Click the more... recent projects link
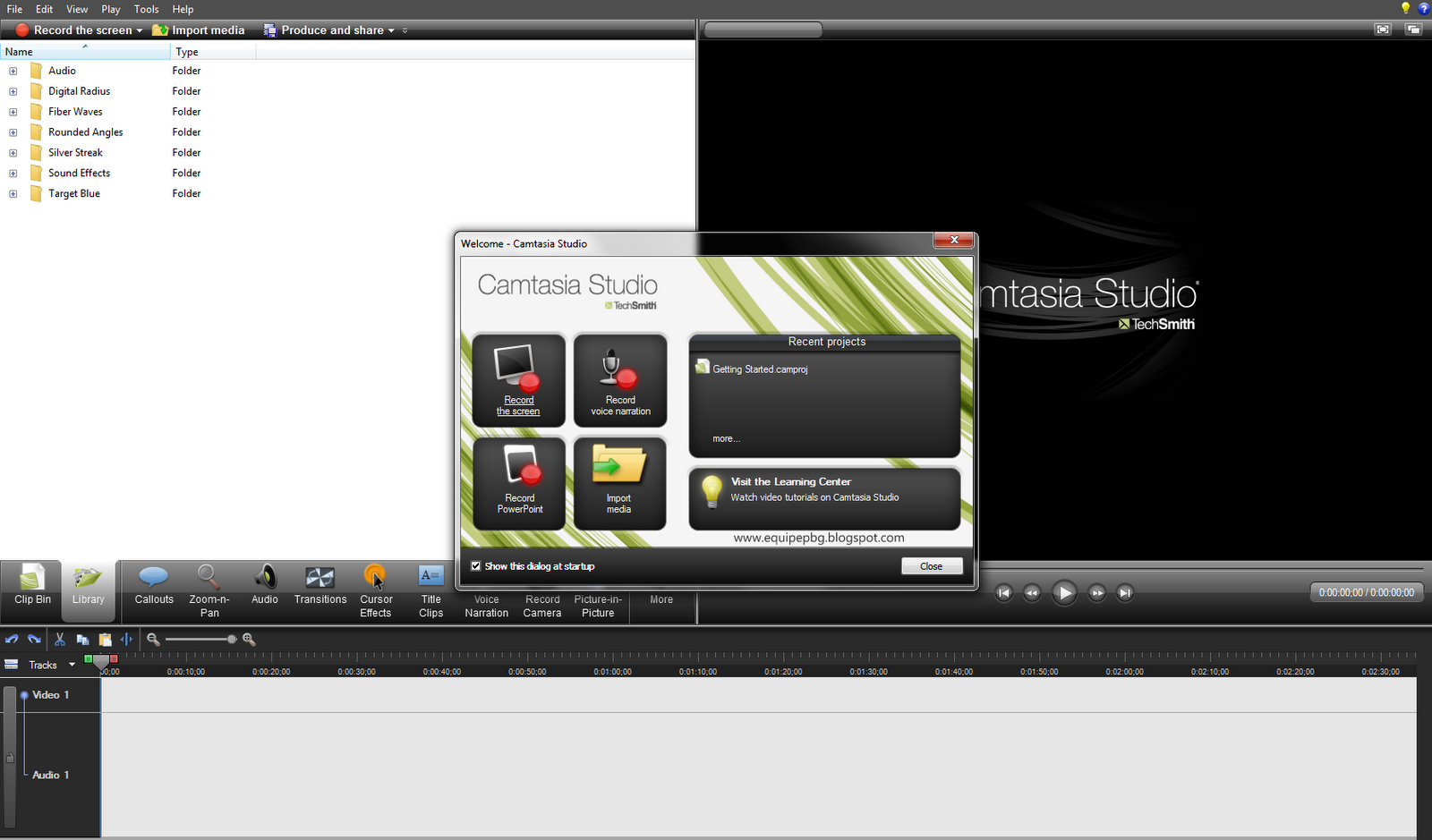The height and width of the screenshot is (840, 1432). pos(727,439)
